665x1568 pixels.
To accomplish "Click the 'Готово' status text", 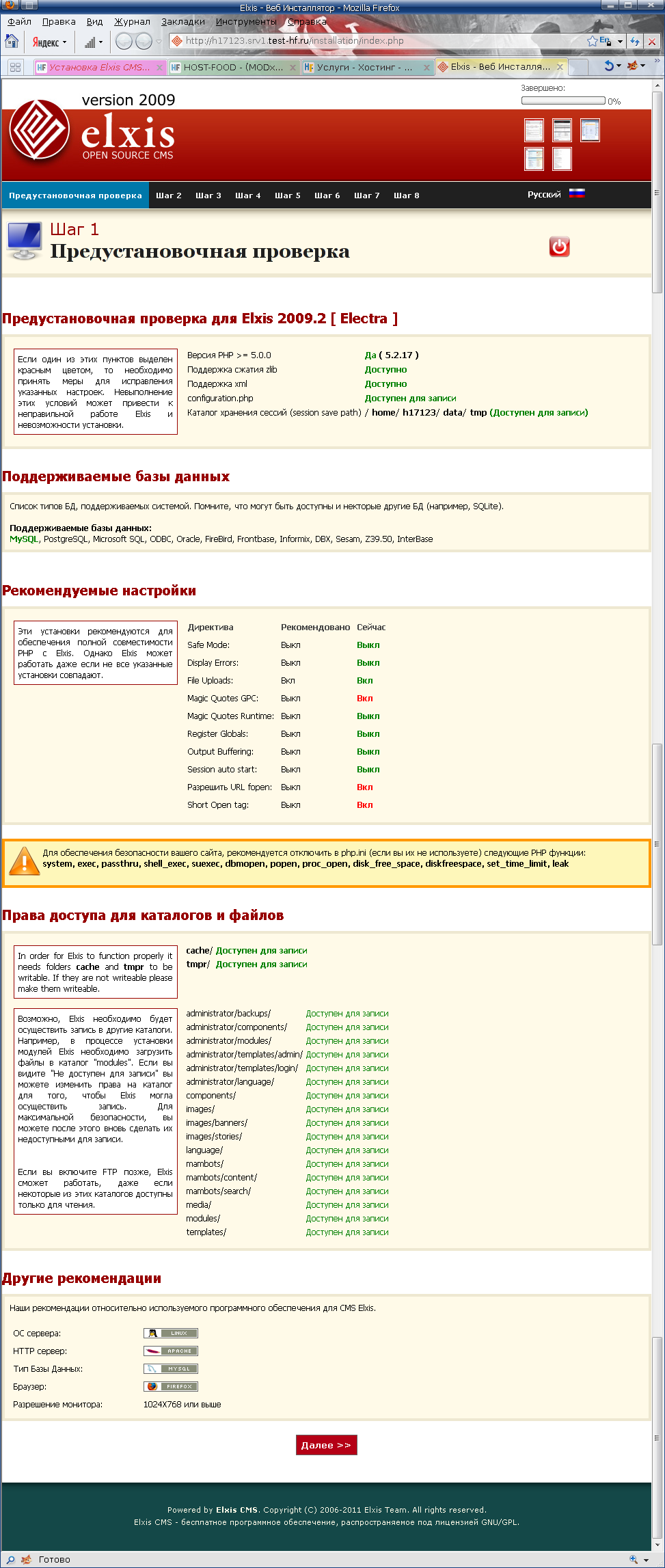I will point(55,1559).
